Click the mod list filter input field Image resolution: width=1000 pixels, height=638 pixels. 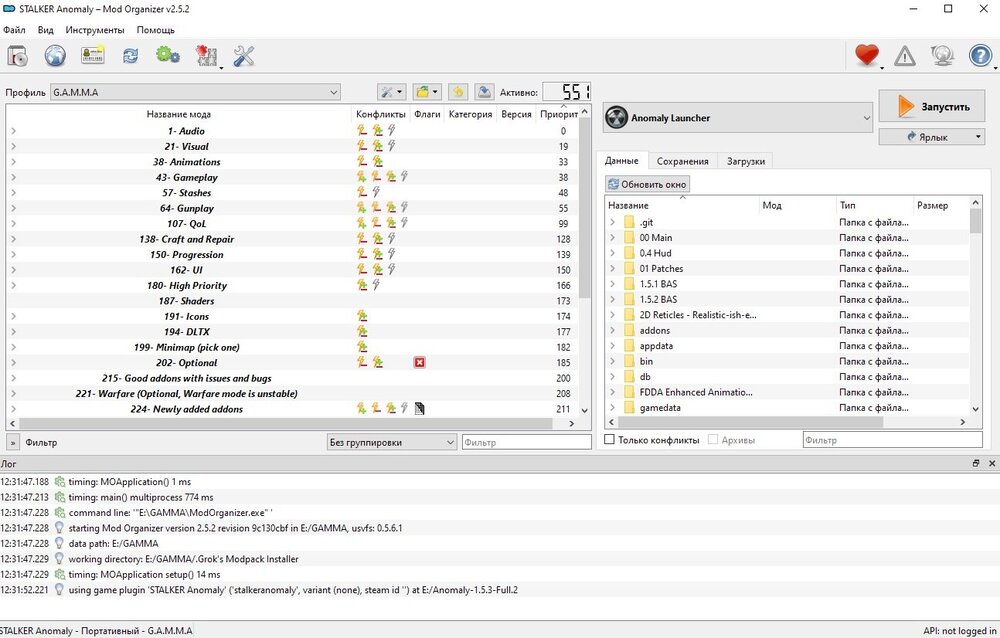coord(526,442)
